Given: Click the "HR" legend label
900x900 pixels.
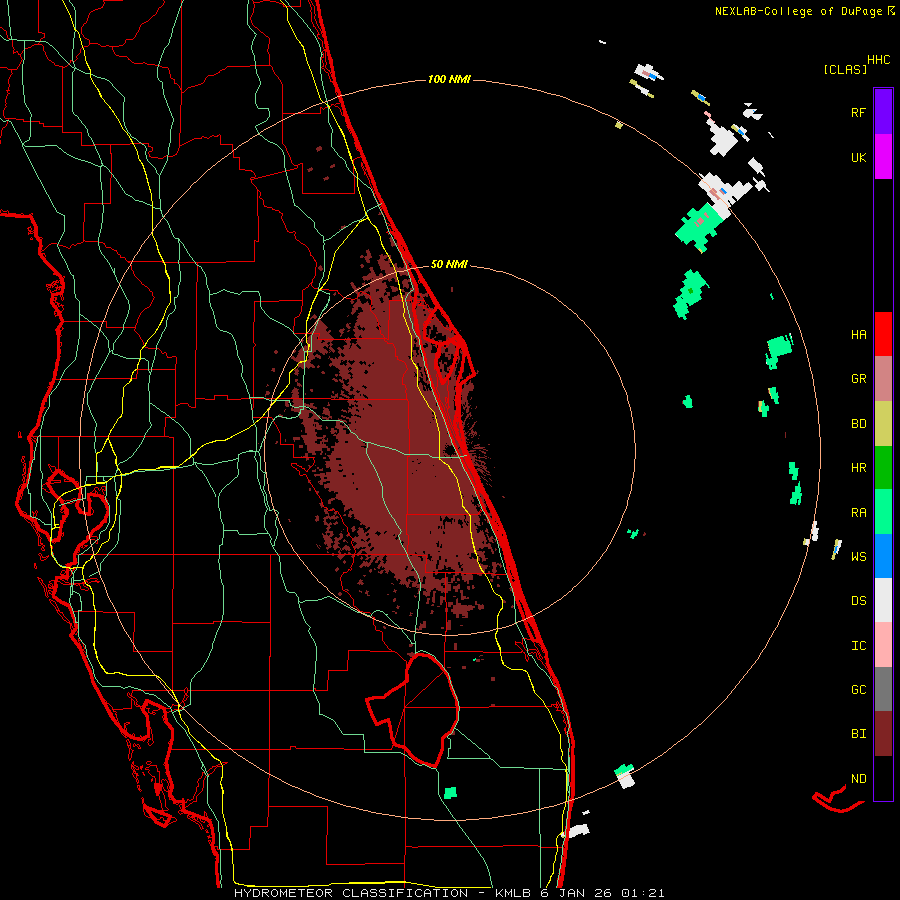Looking at the screenshot, I should pos(858,468).
